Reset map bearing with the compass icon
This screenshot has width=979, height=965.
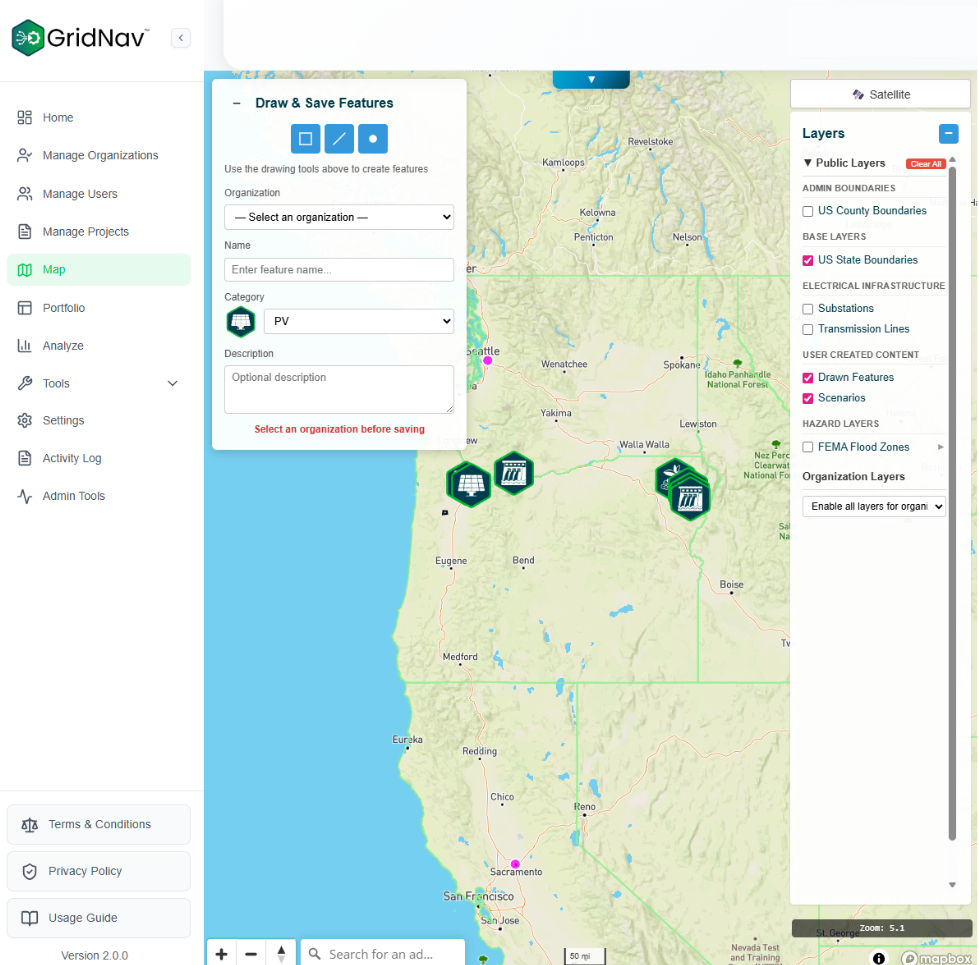[x=281, y=952]
